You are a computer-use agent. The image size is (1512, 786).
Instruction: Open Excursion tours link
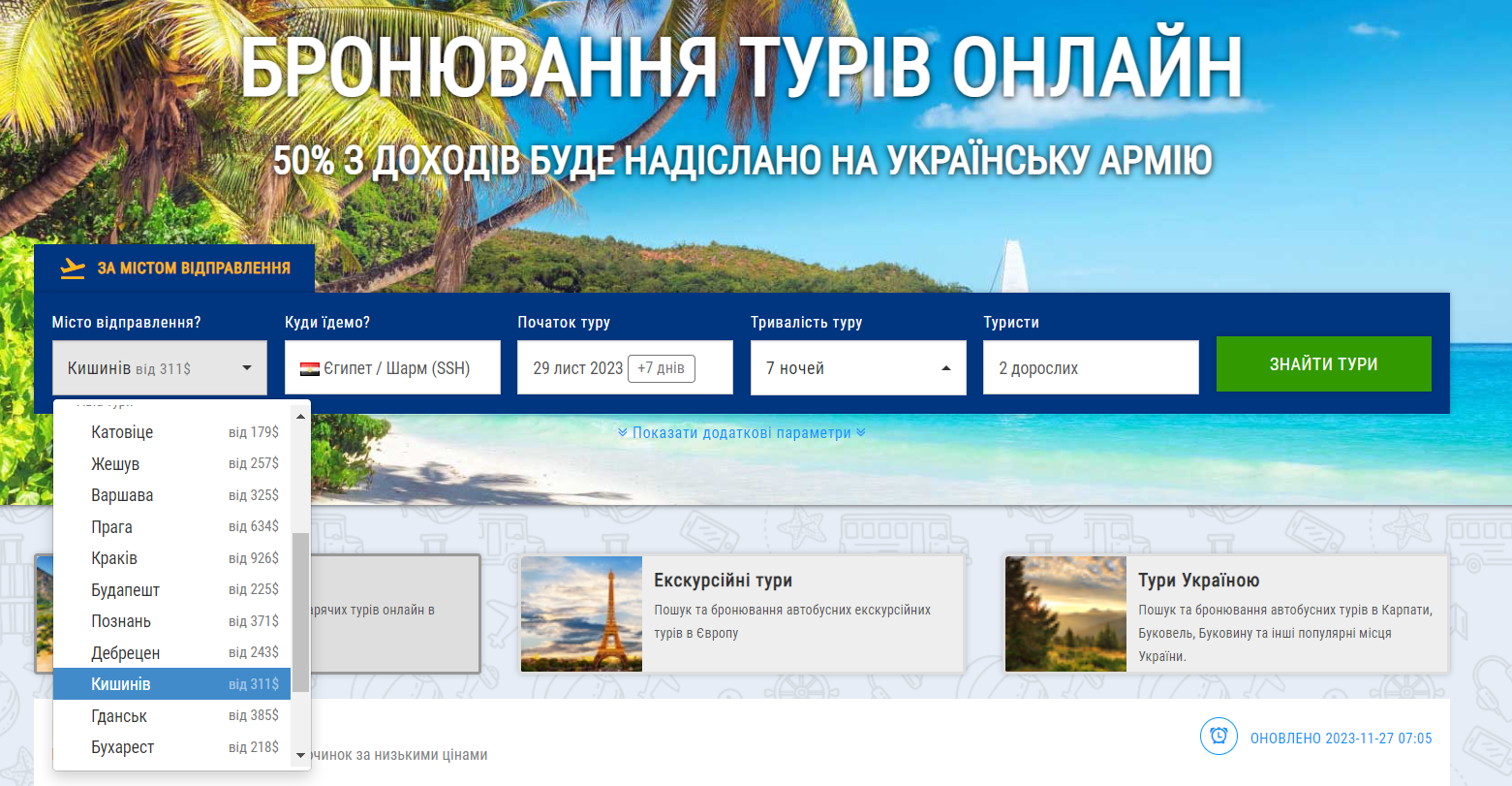723,581
